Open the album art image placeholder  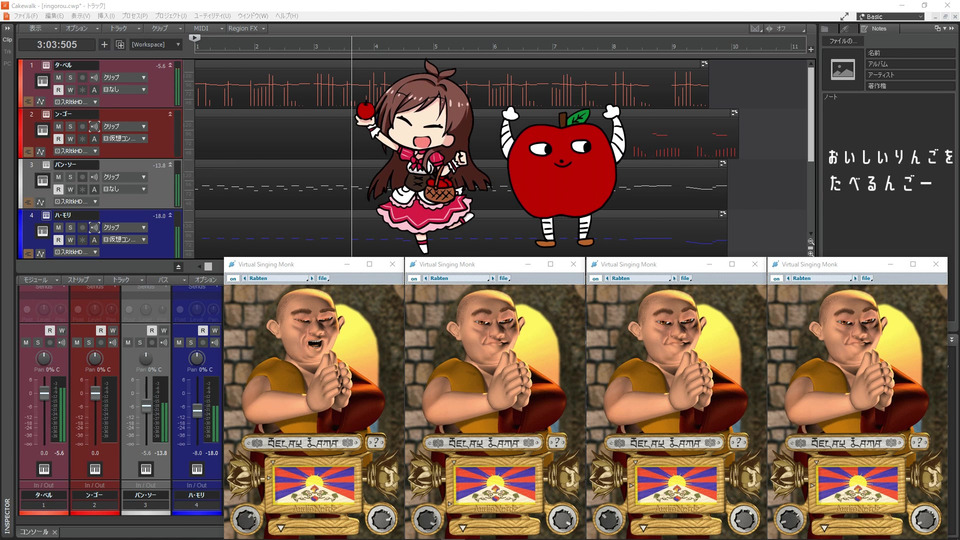click(x=842, y=70)
